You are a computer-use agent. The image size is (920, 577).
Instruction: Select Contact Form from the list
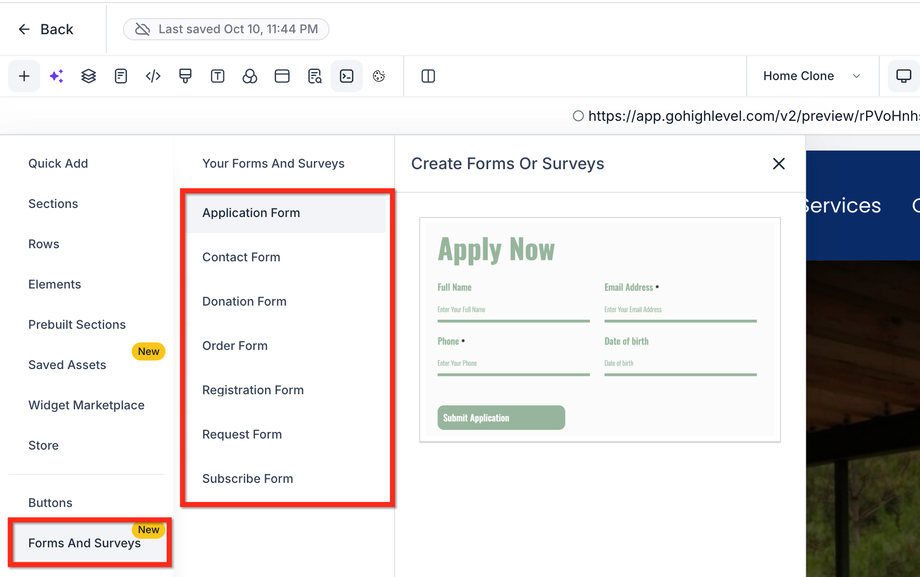pos(241,257)
